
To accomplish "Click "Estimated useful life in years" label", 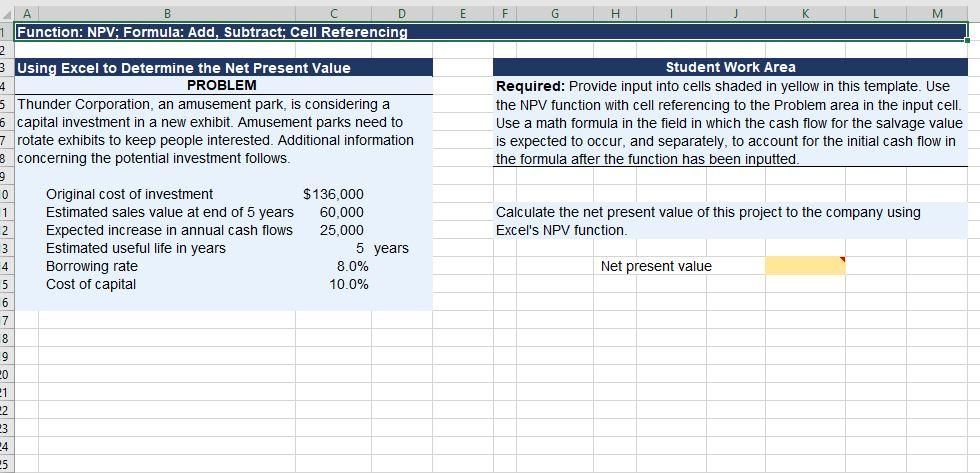I will [x=136, y=248].
